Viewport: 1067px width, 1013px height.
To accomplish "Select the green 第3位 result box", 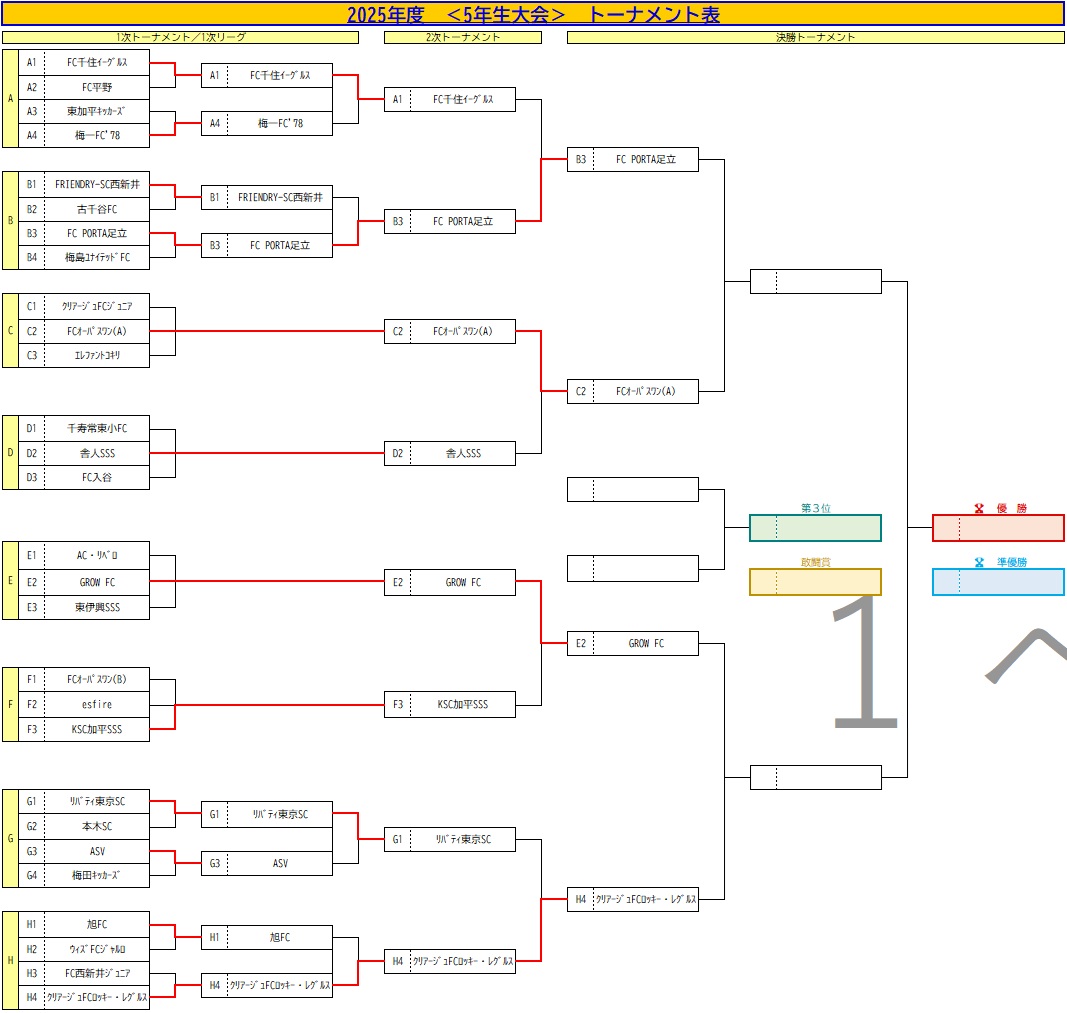I will point(815,528).
